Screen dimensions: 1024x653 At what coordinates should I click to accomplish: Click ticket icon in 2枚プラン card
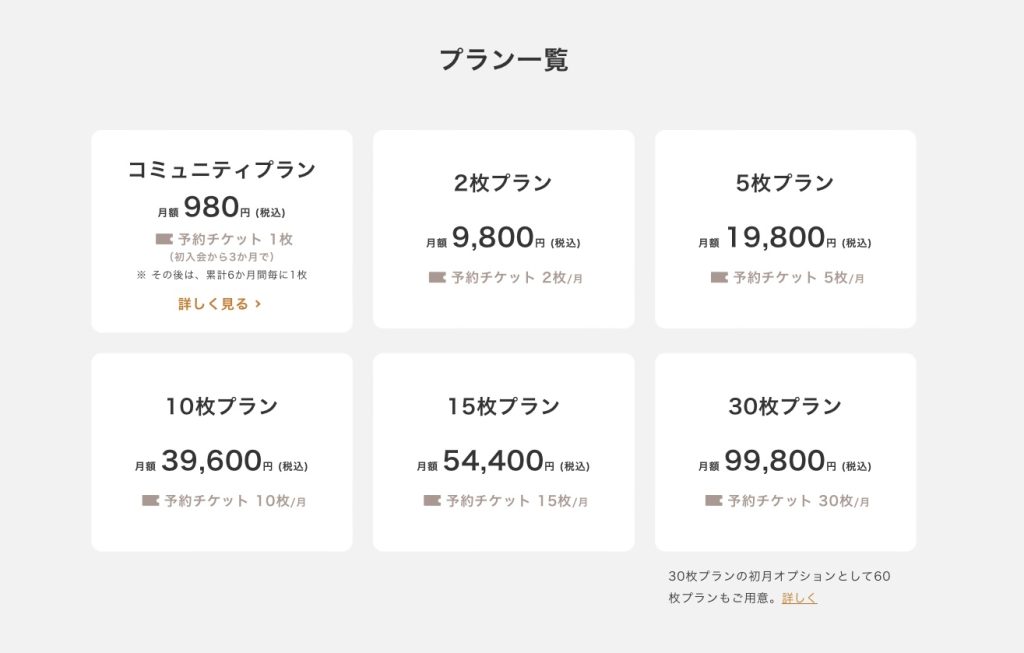tap(437, 278)
